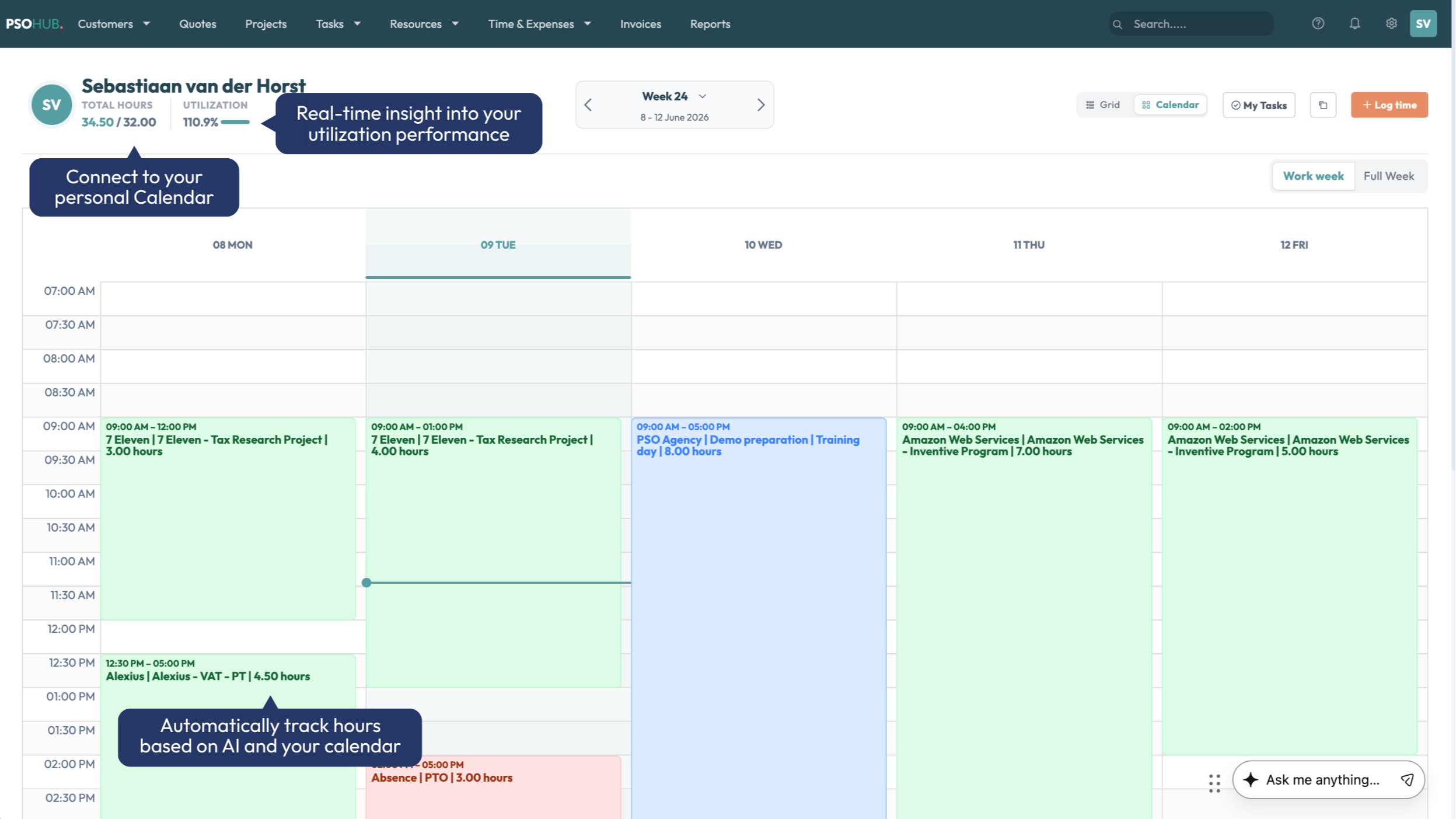The height and width of the screenshot is (819, 1456).
Task: Send the Ask me anything message
Action: point(1407,780)
